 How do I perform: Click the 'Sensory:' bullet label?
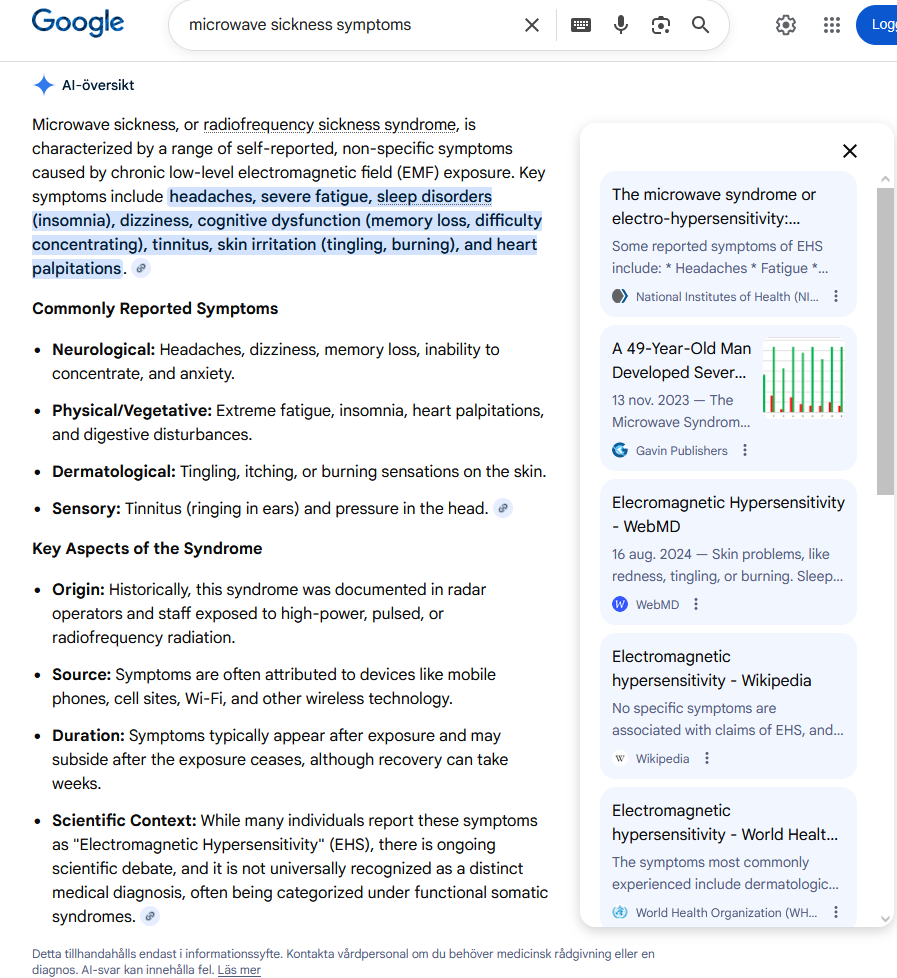87,509
